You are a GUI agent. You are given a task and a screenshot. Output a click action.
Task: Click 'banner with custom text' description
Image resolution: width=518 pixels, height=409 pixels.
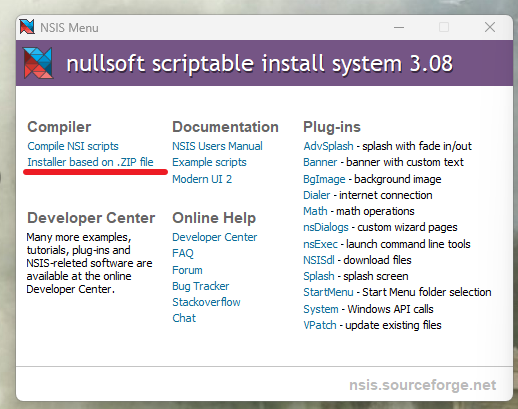click(x=405, y=162)
